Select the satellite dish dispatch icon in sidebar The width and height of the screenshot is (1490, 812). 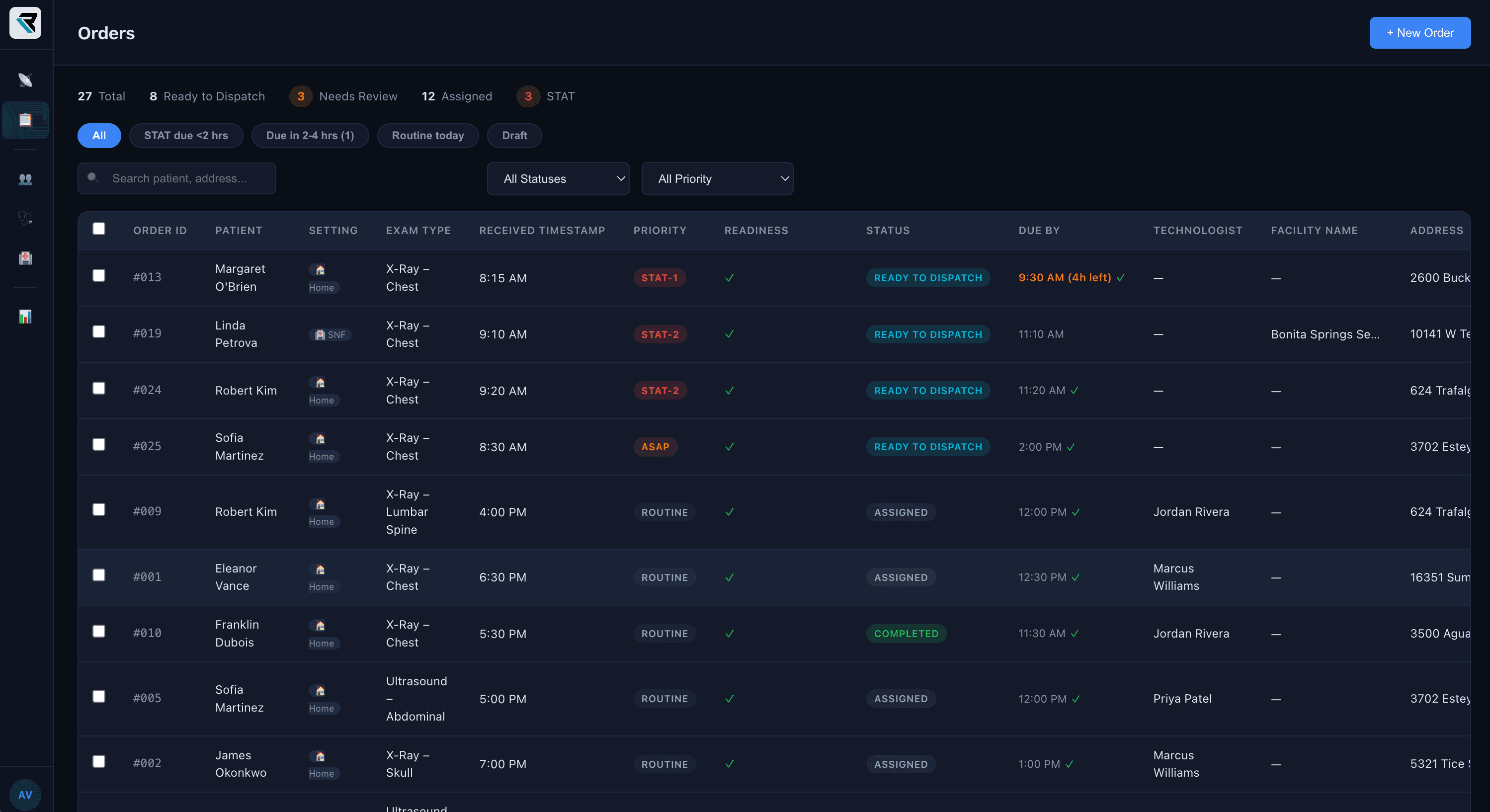[25, 80]
